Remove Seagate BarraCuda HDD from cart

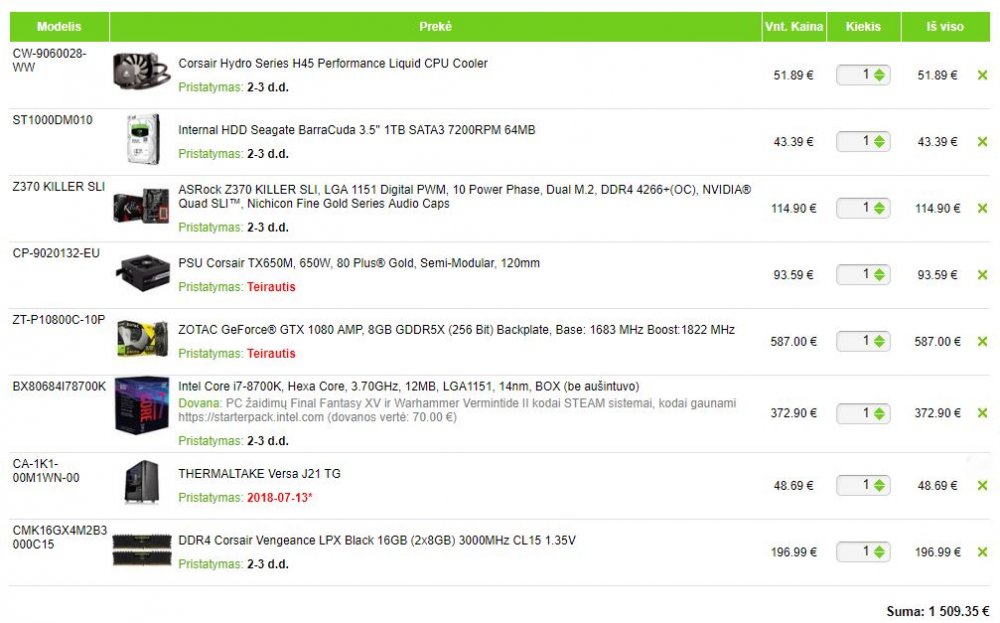coord(982,142)
